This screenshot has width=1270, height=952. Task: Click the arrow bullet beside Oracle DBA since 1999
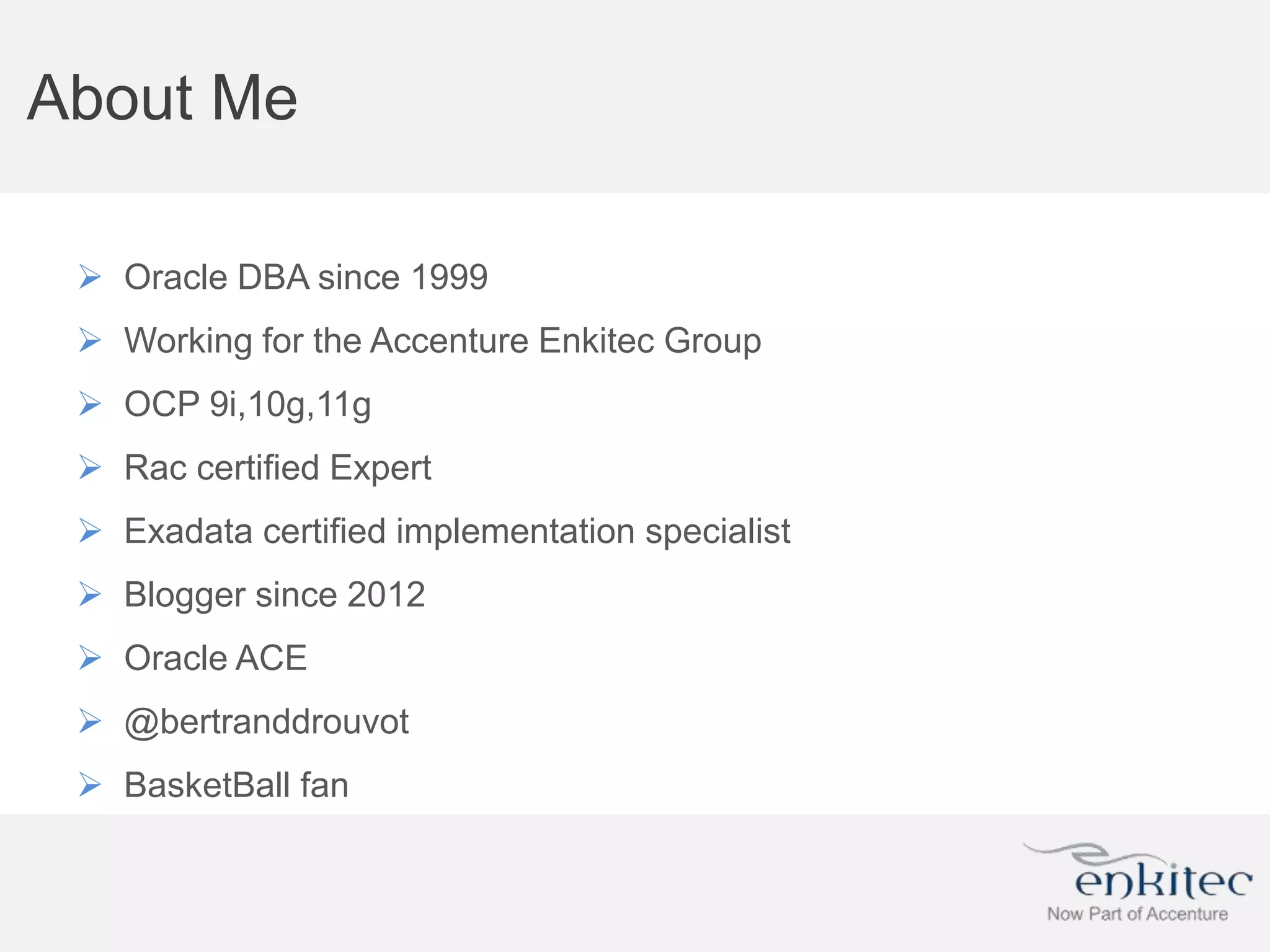pos(91,276)
